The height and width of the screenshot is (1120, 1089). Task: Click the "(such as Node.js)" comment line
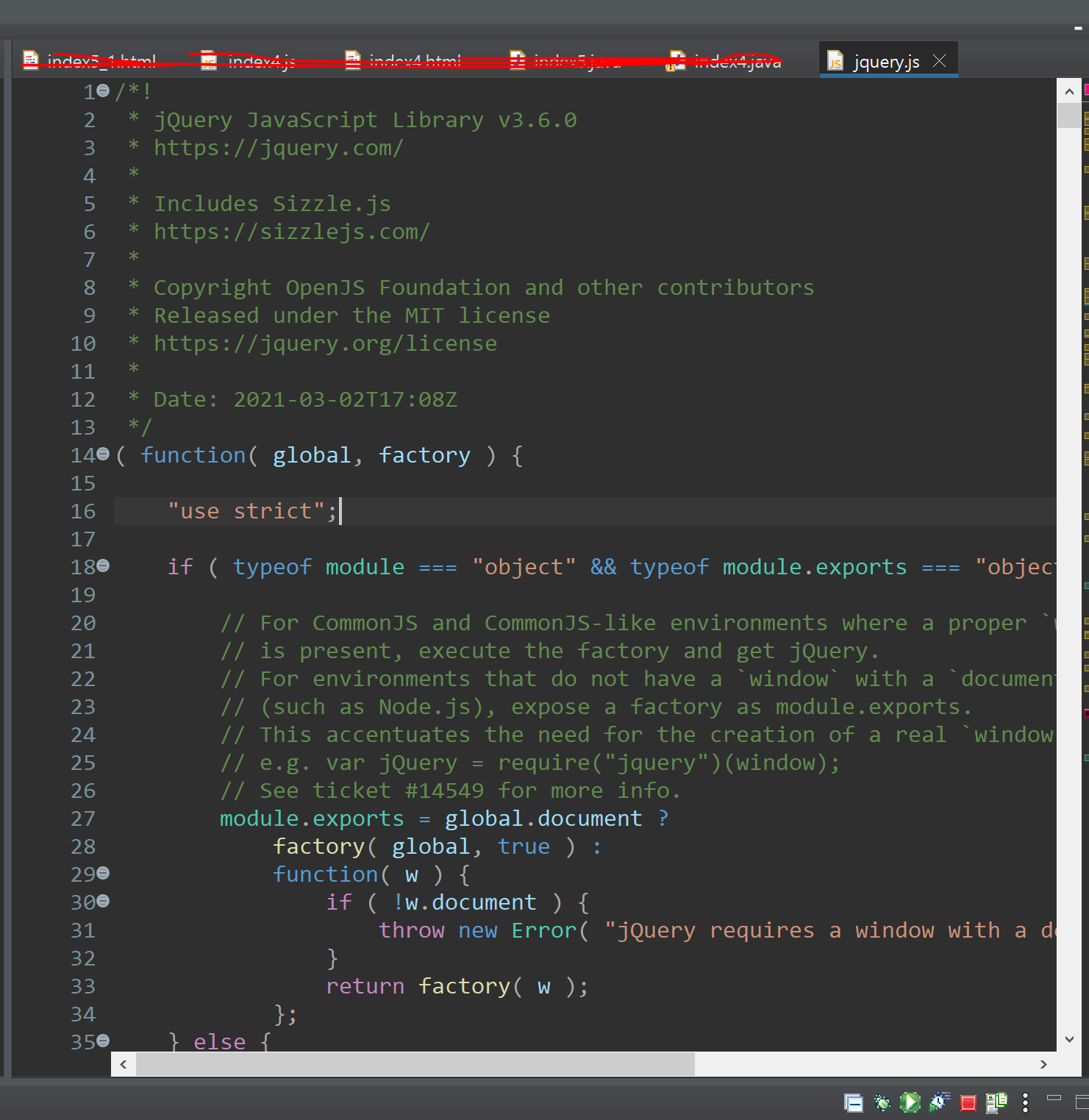point(596,707)
